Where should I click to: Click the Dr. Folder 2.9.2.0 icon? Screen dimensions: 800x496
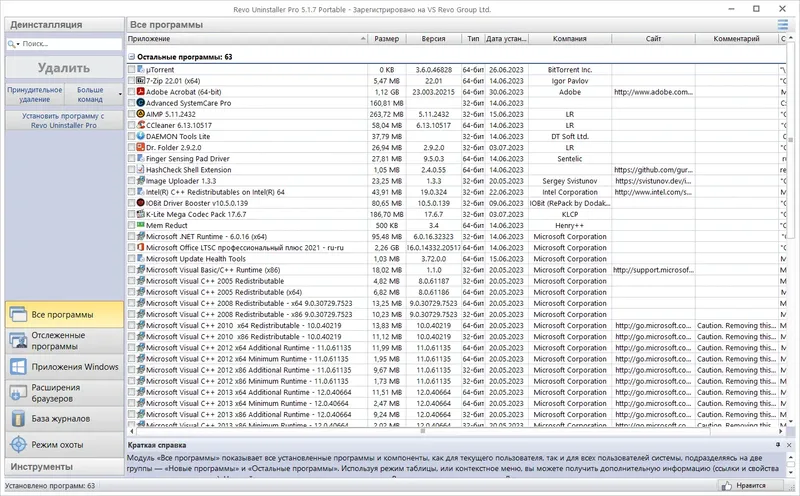[141, 147]
